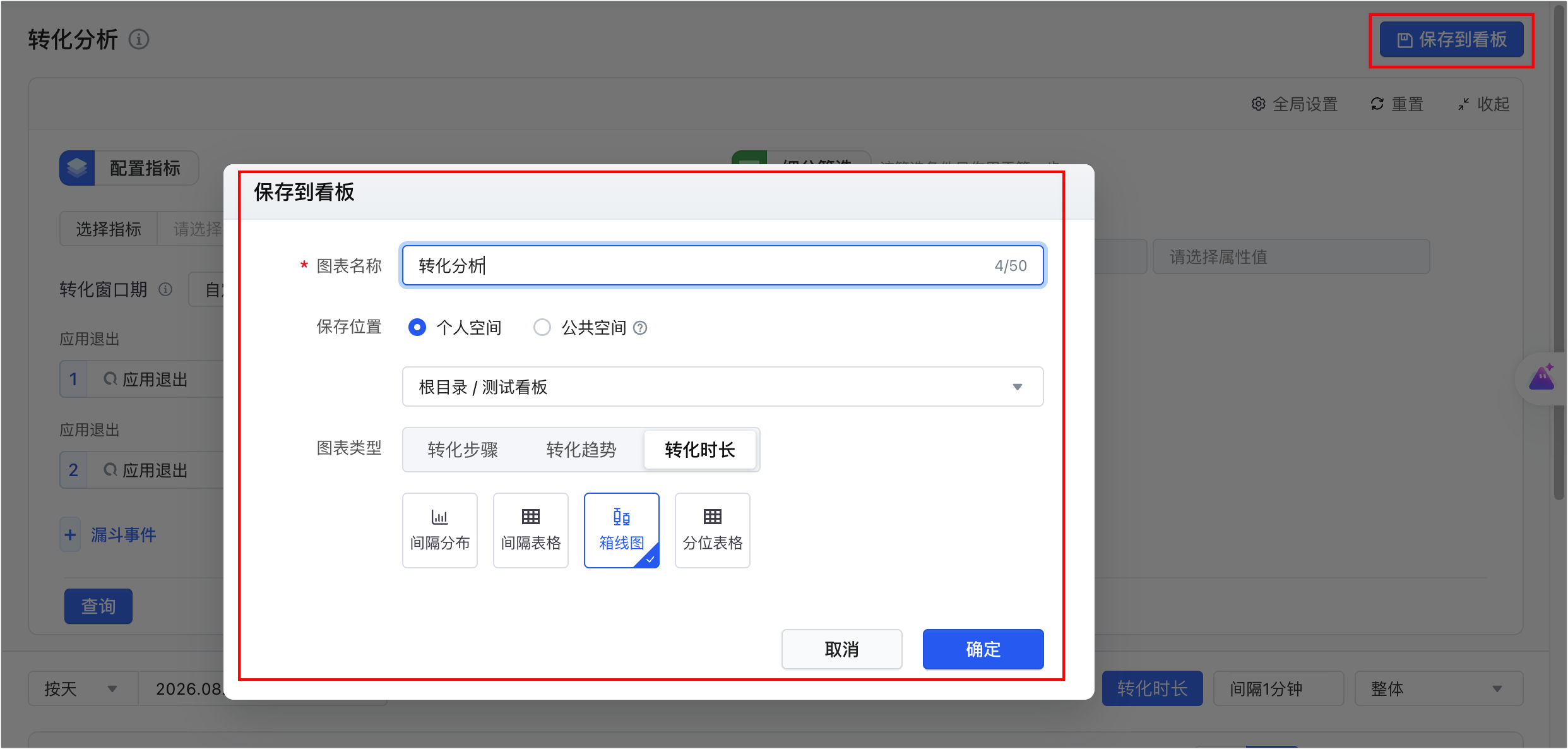Screen dimensions: 1568x749
Task: Click search icon in step 1 应用退出
Action: 110,379
